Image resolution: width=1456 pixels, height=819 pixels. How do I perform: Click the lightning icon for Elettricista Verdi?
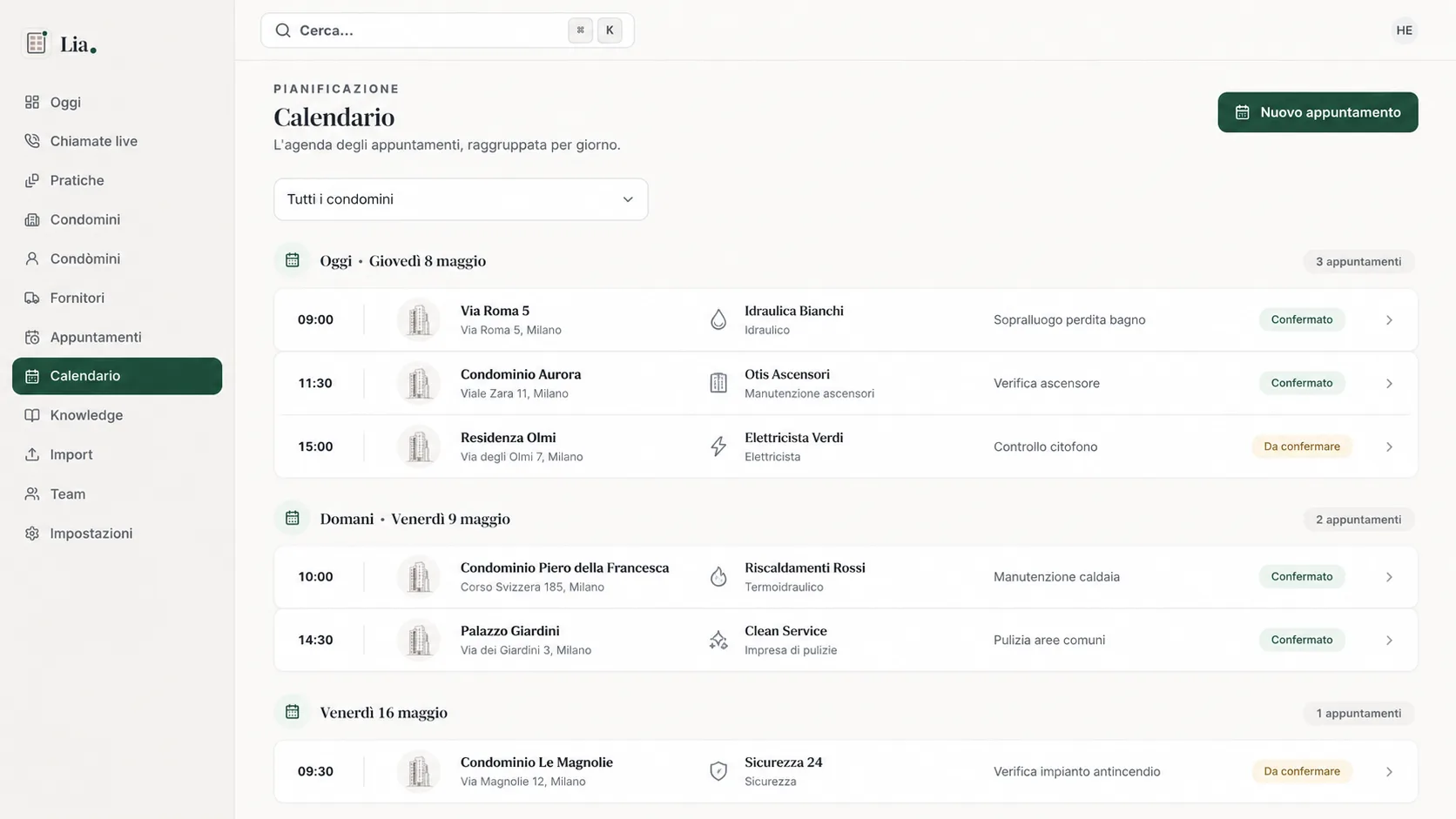718,446
